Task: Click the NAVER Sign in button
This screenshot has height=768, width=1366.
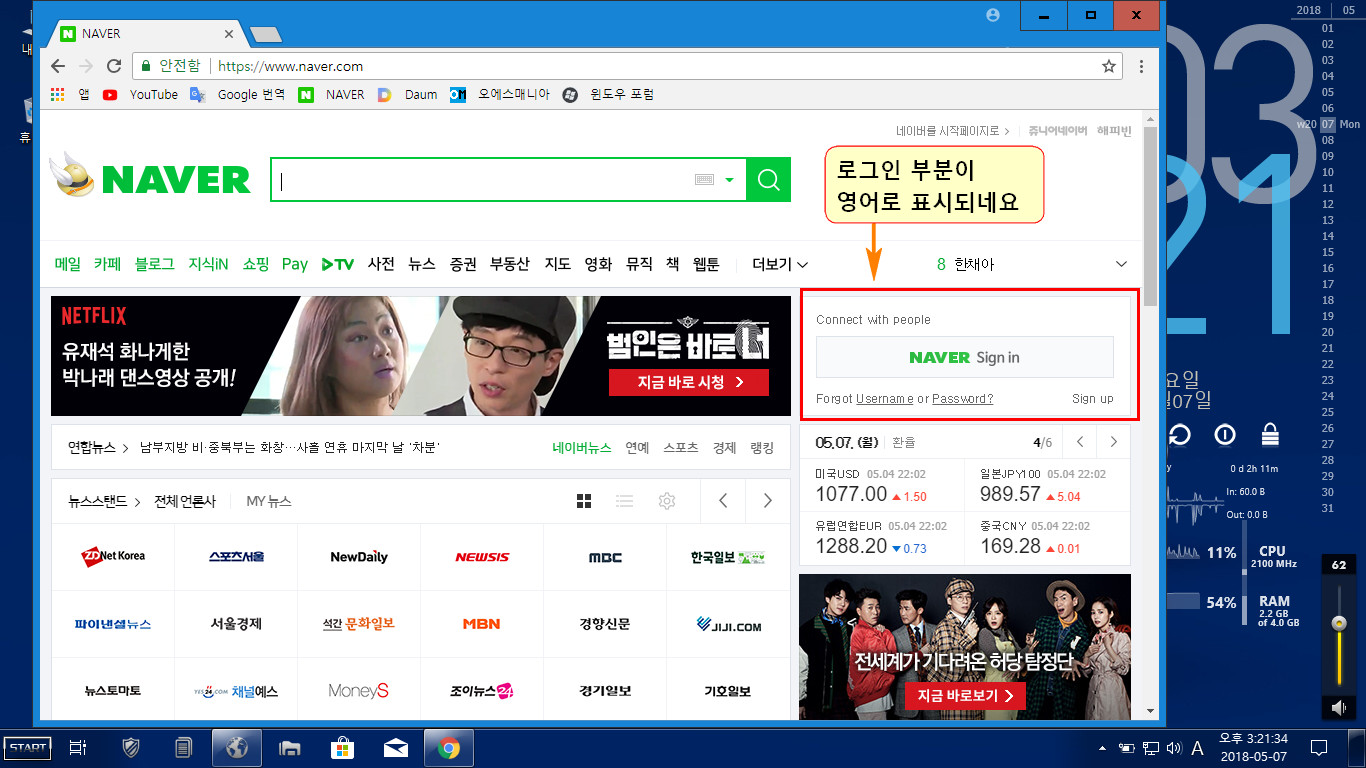Action: point(965,357)
